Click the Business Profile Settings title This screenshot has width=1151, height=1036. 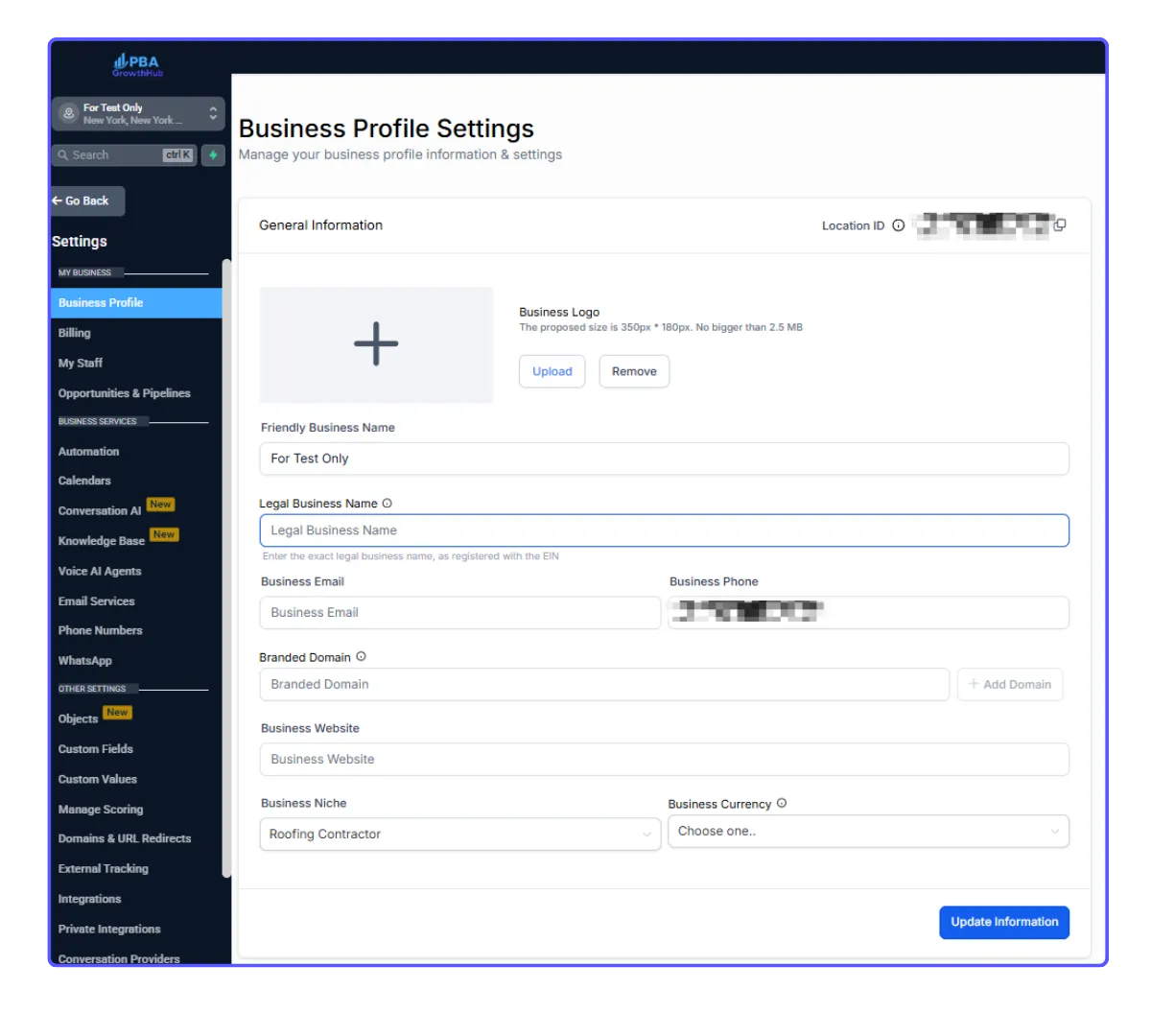[387, 129]
